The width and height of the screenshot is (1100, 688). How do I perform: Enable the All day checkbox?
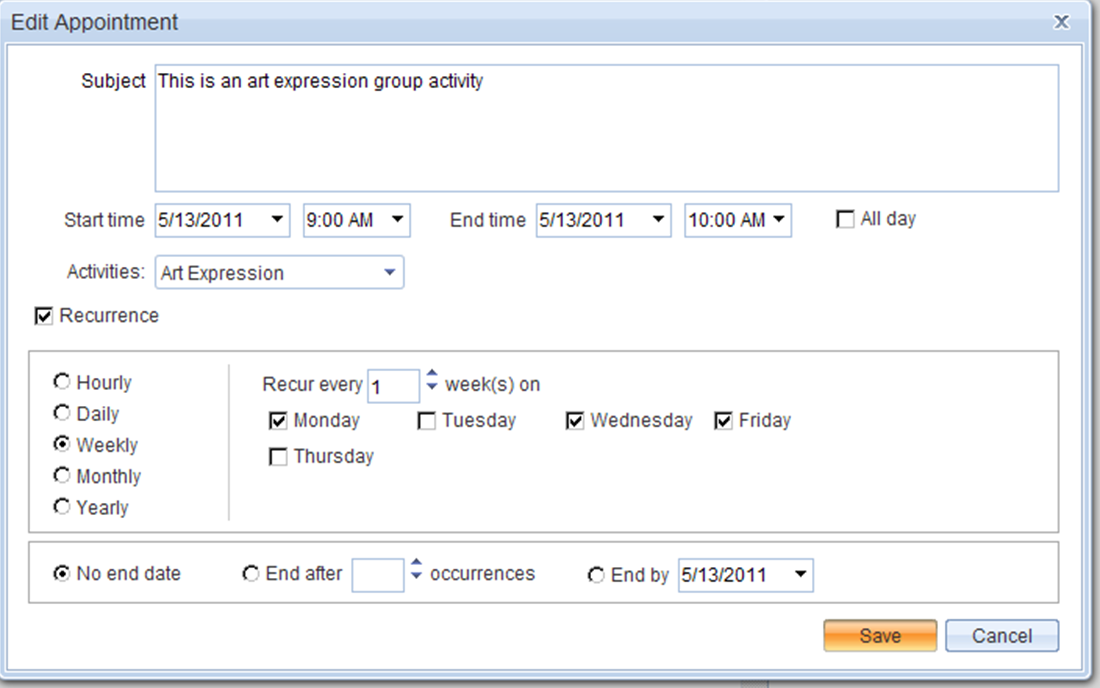[845, 220]
